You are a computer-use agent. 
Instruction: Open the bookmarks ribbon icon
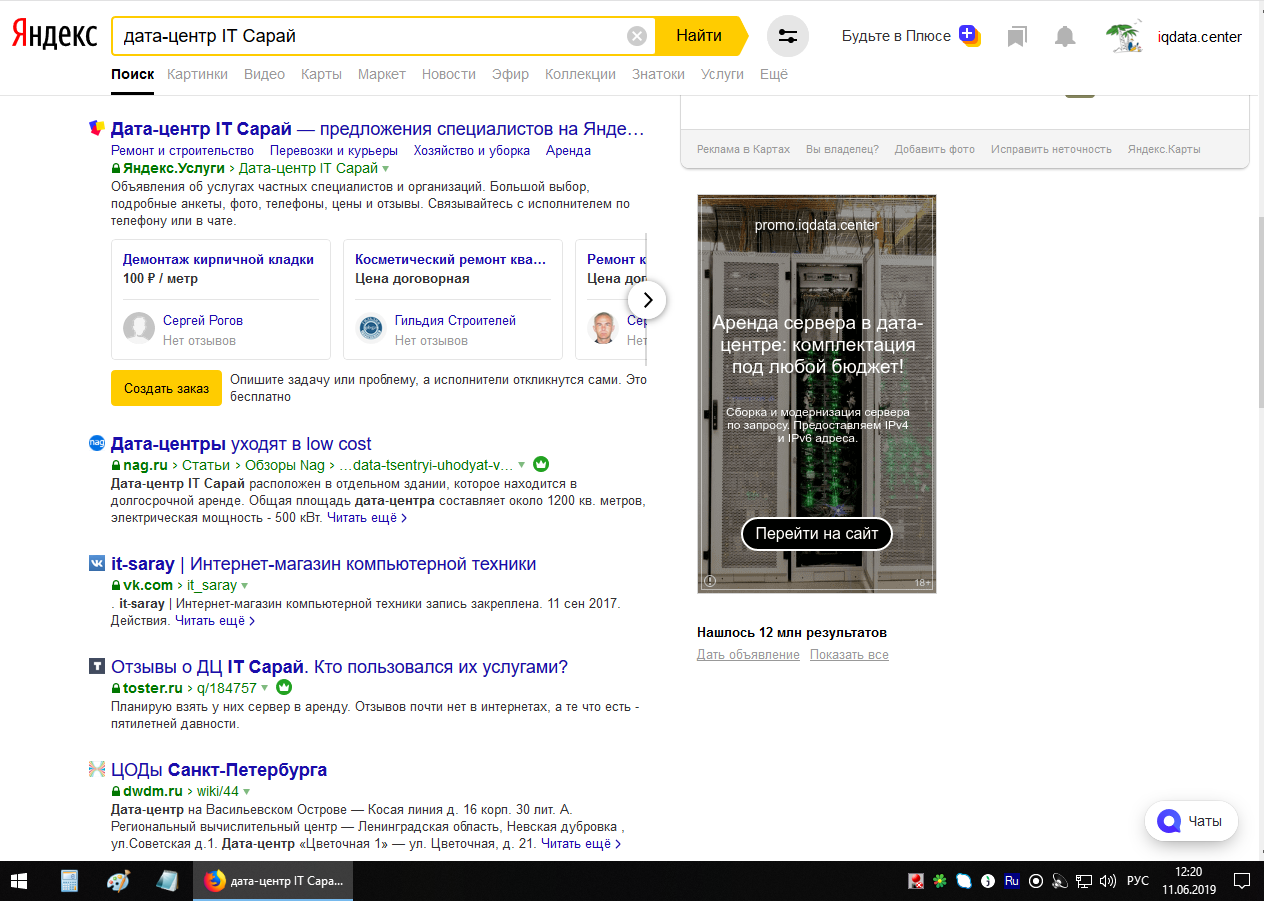pyautogui.click(x=1017, y=37)
